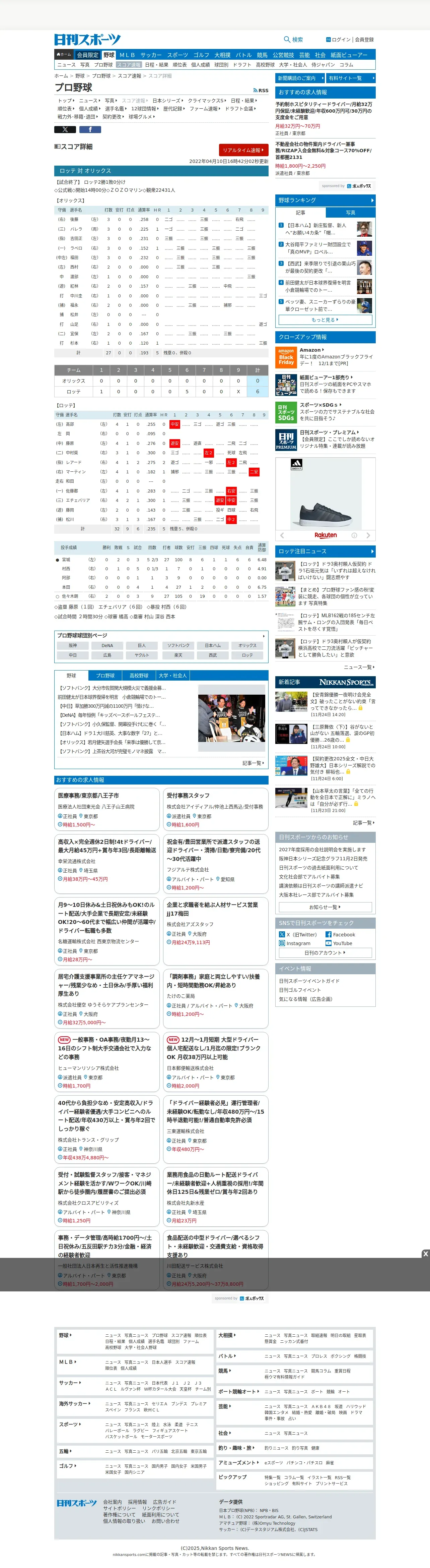Open the Instagram SNS icon

(x=282, y=943)
